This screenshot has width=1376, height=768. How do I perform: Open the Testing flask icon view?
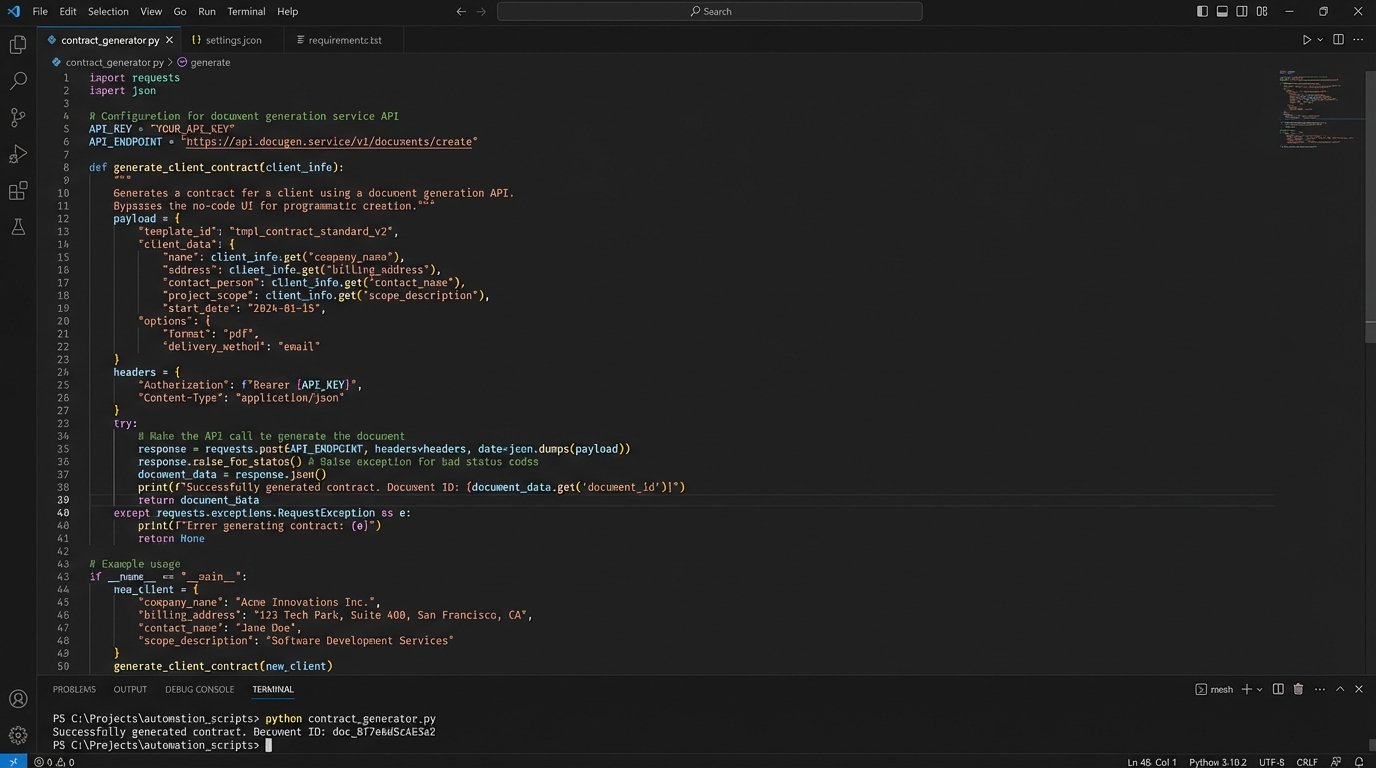[18, 227]
